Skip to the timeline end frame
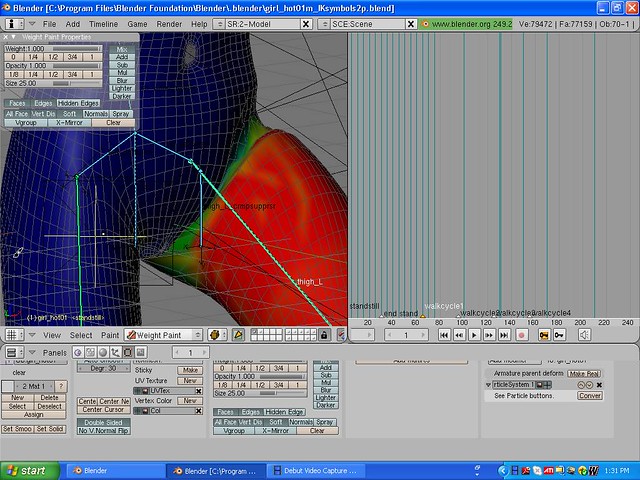The image size is (640, 480). pos(502,336)
